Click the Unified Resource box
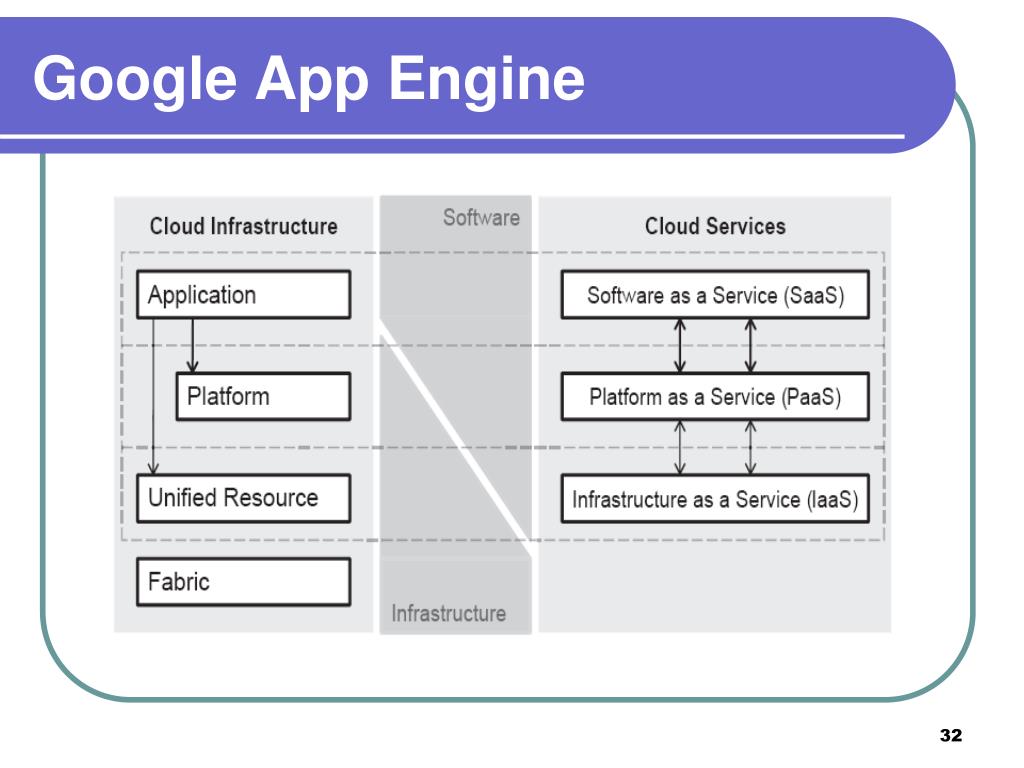 [x=244, y=498]
